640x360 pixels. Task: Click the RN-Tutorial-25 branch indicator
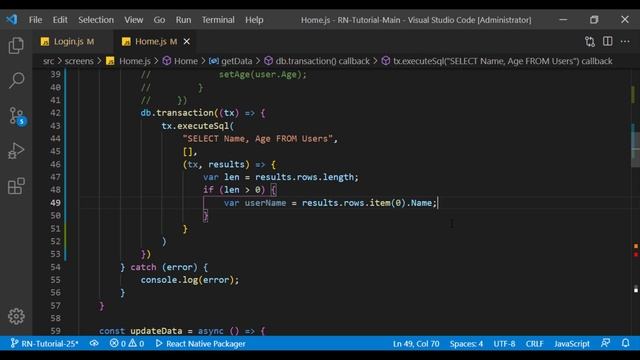pos(44,344)
